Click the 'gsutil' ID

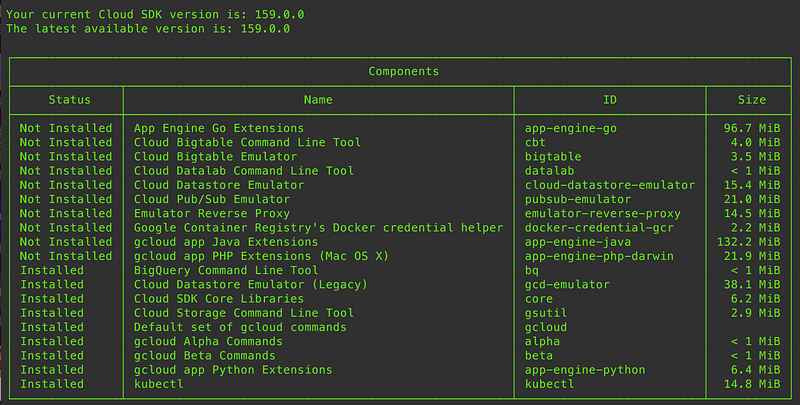tap(546, 314)
